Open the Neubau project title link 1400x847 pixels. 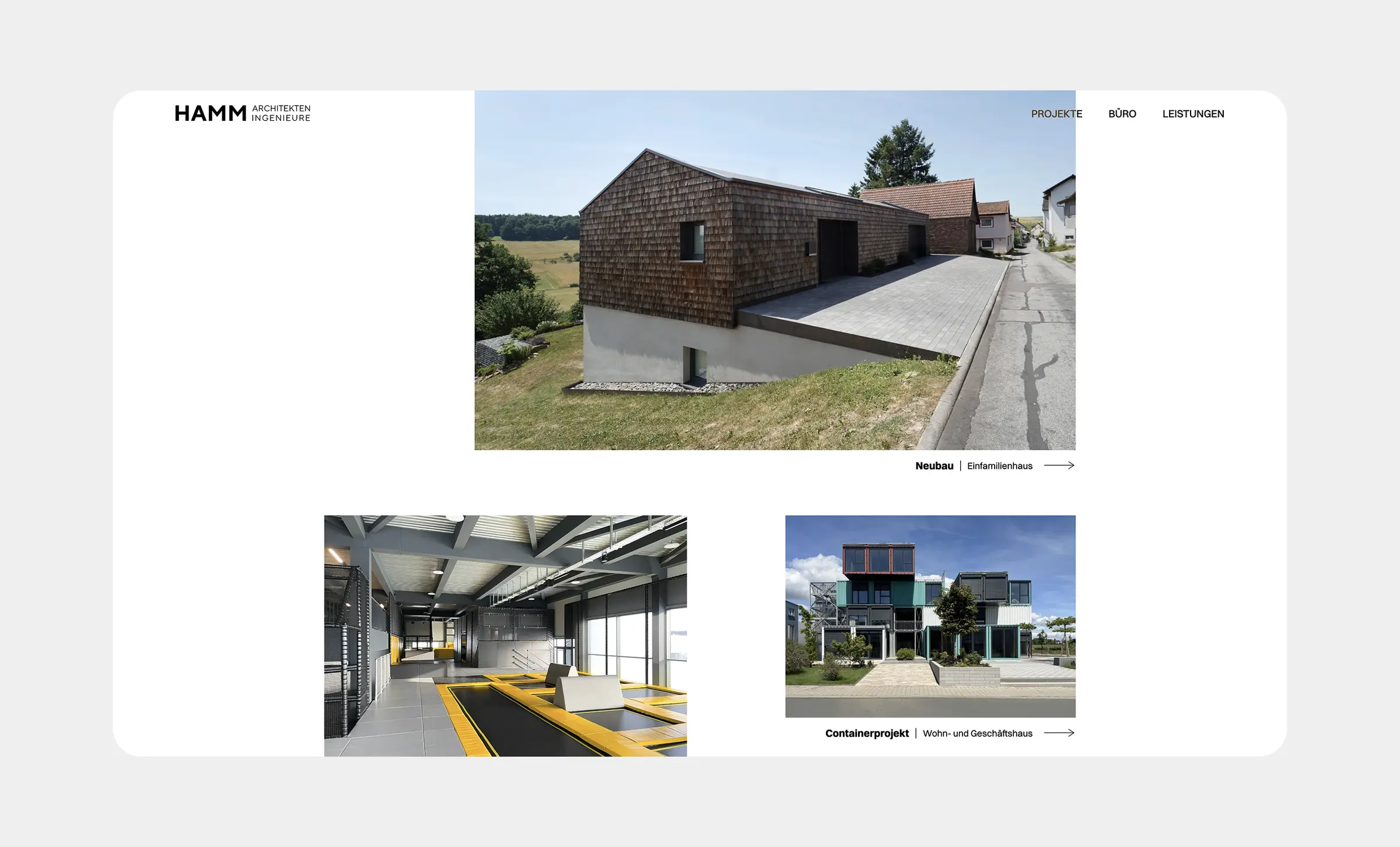coord(934,466)
